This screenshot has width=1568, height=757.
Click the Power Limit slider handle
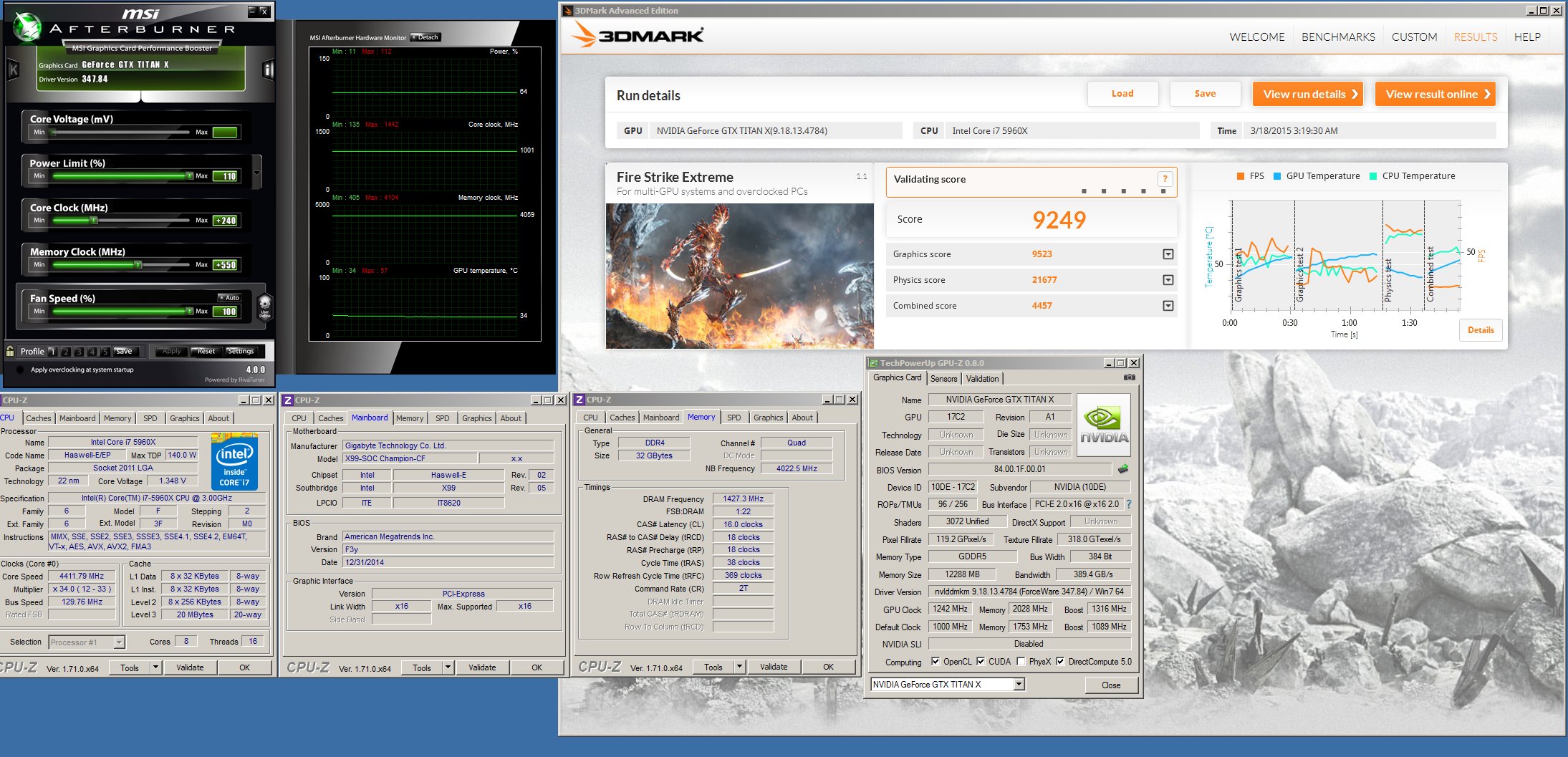[189, 175]
